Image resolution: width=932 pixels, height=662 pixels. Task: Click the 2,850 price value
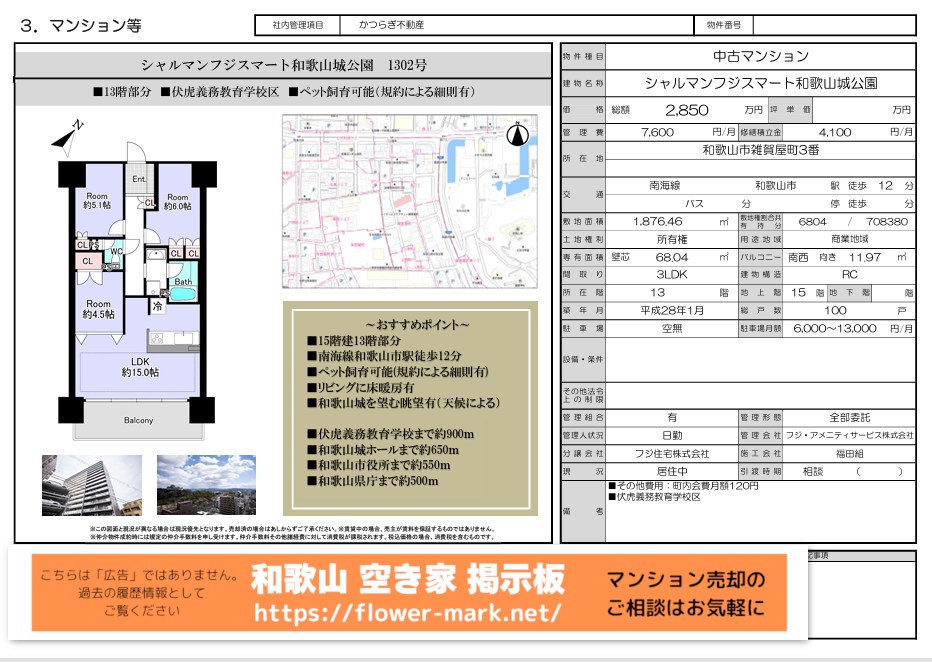(x=686, y=110)
